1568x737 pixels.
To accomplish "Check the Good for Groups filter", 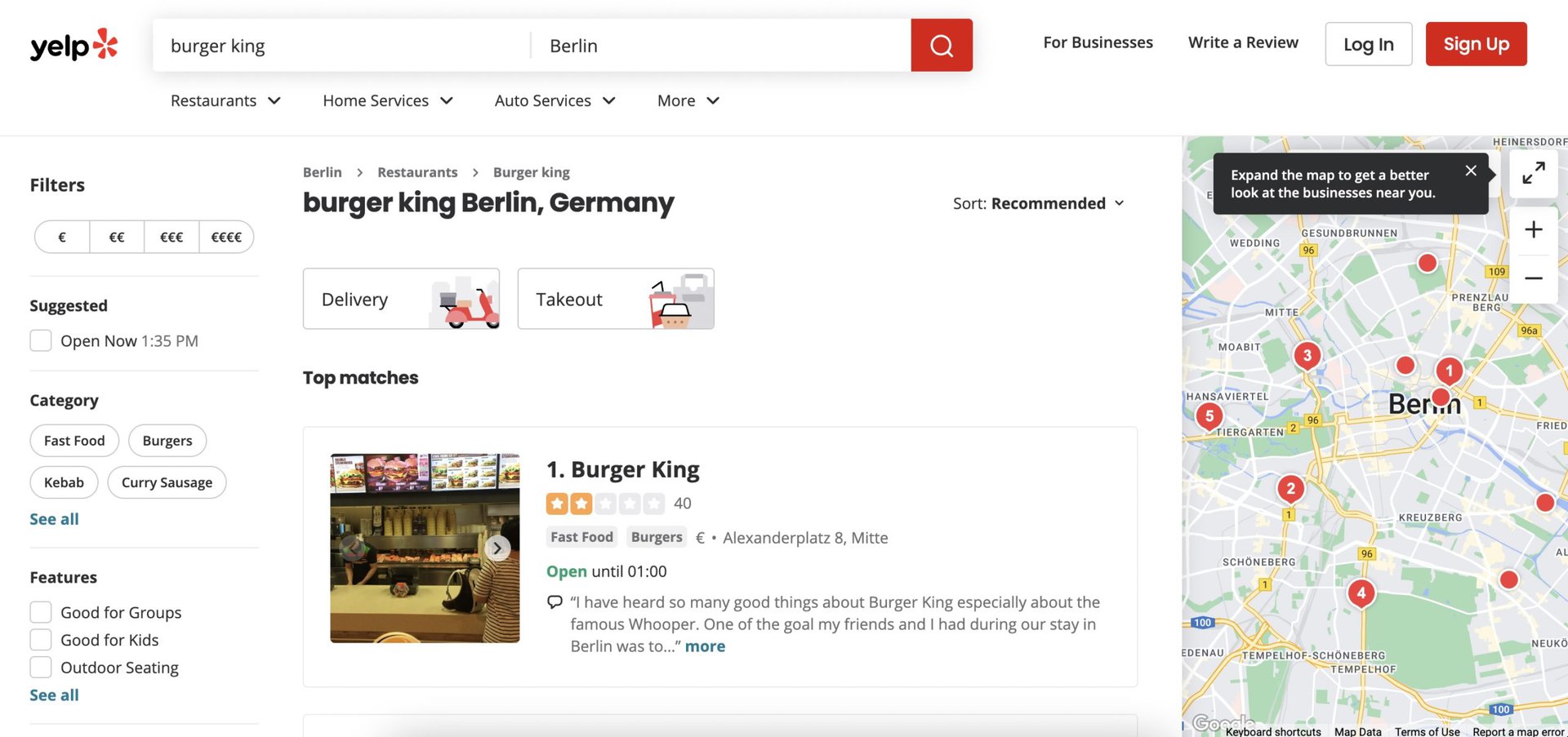I will 41,612.
